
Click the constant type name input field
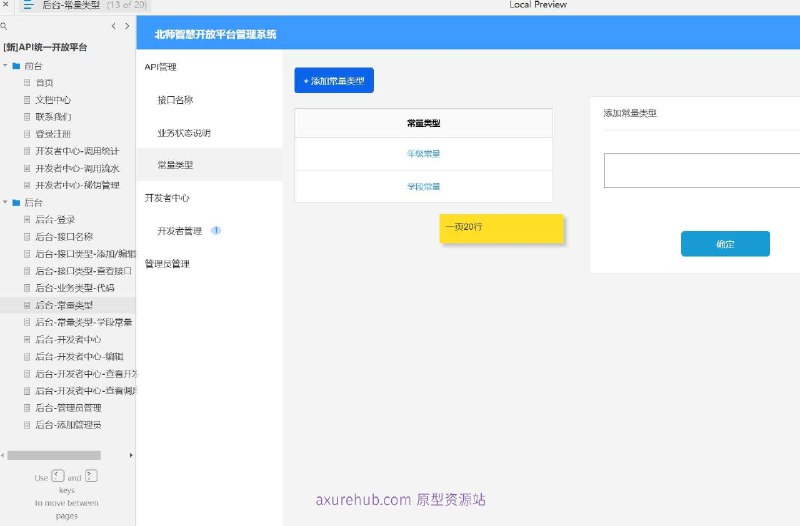702,170
